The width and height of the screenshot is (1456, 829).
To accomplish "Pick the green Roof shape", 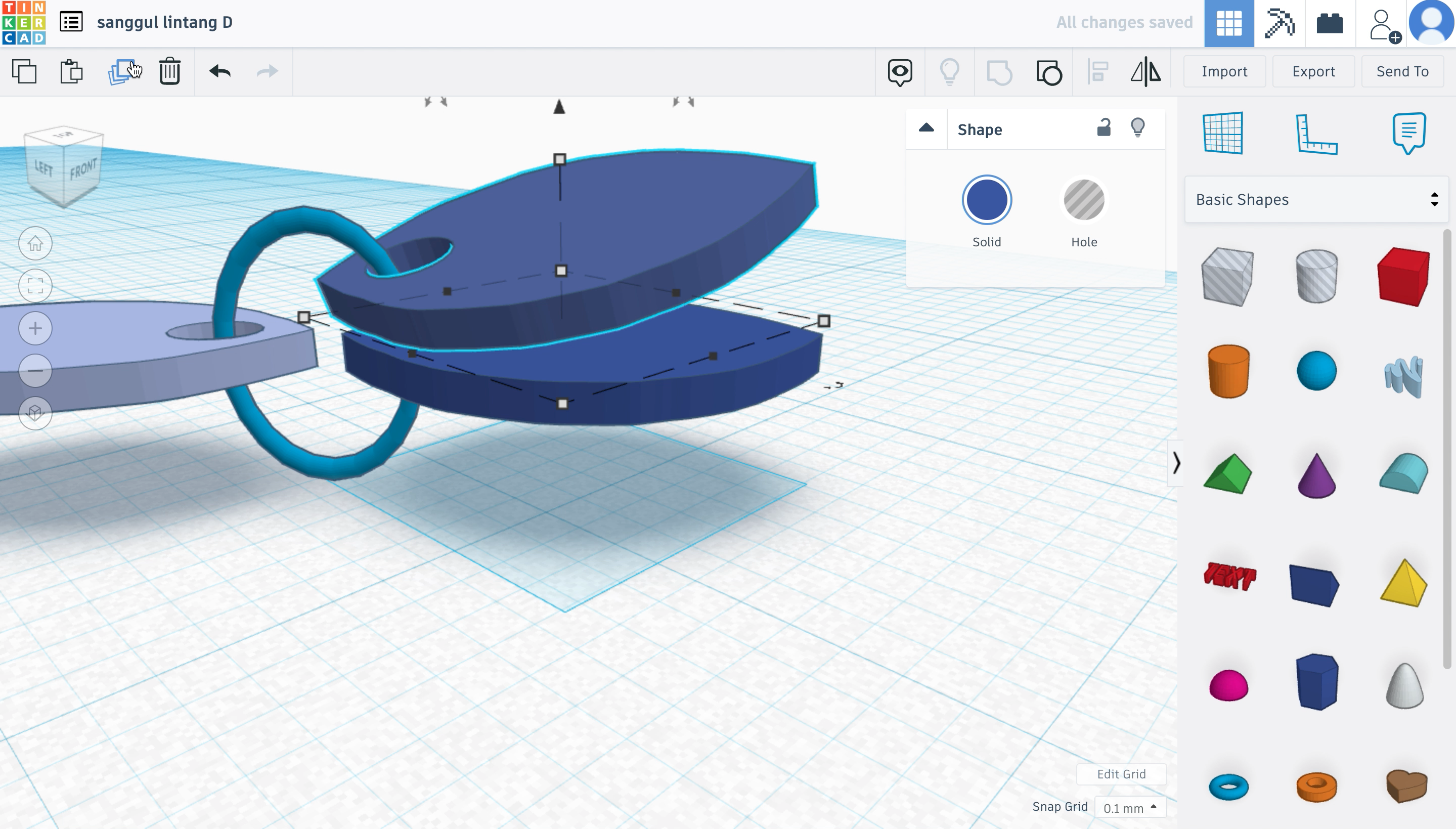I will pyautogui.click(x=1228, y=474).
